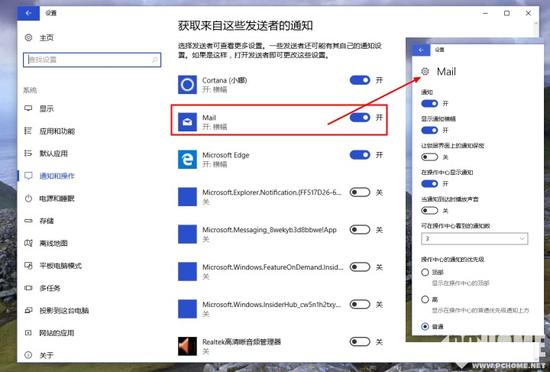Click the 通知和操作 message icon in sidebar
The height and width of the screenshot is (372, 550).
click(x=28, y=176)
